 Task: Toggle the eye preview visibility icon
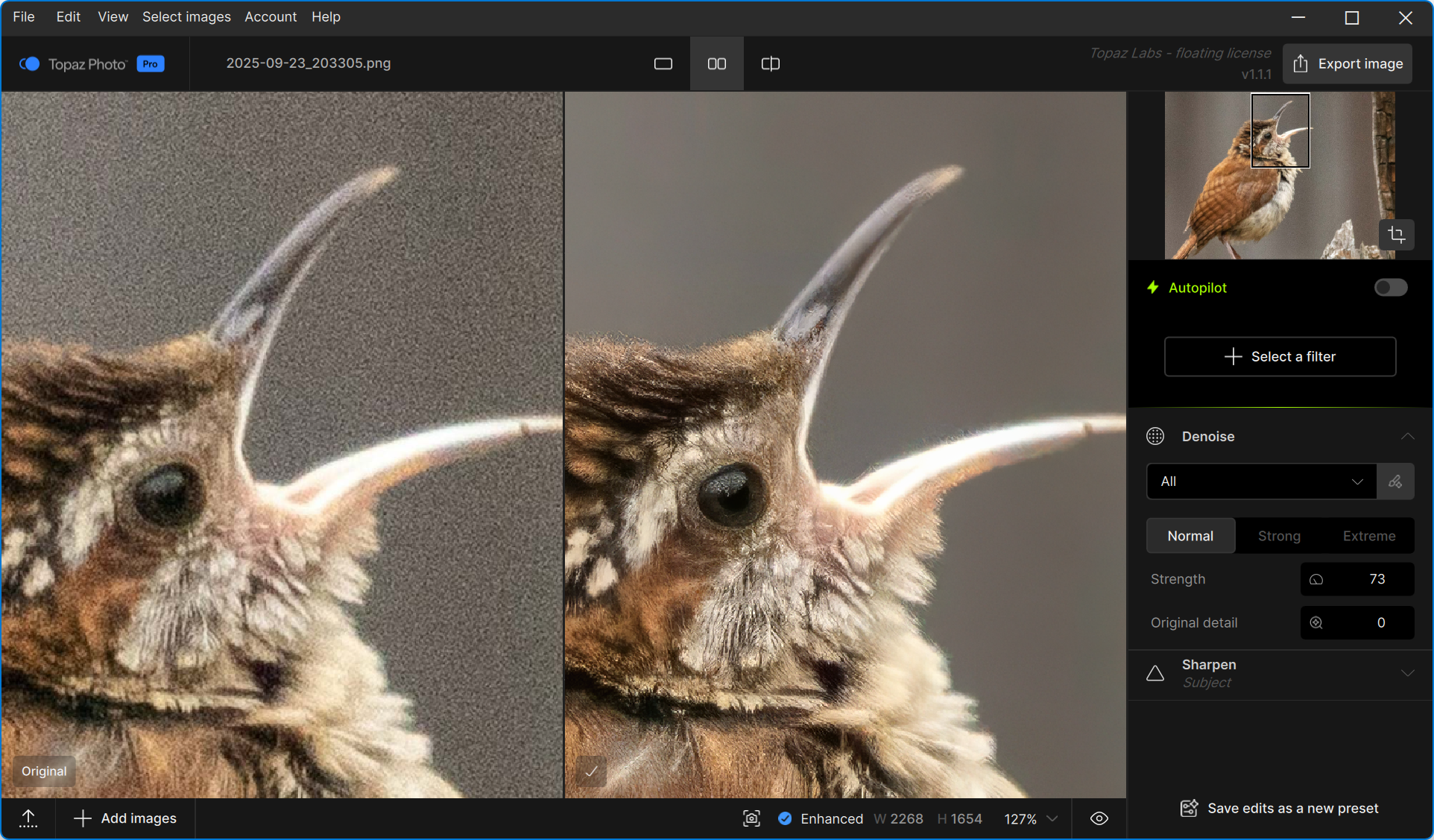tap(1099, 818)
